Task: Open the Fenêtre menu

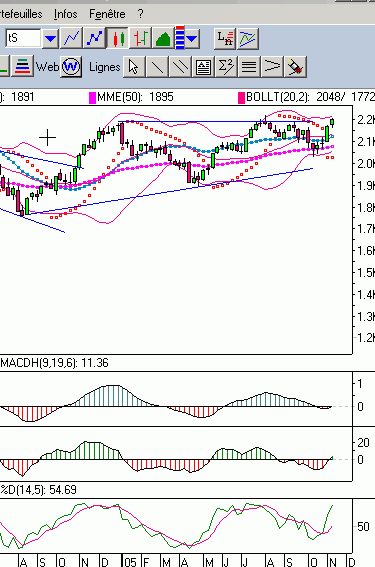Action: (107, 14)
